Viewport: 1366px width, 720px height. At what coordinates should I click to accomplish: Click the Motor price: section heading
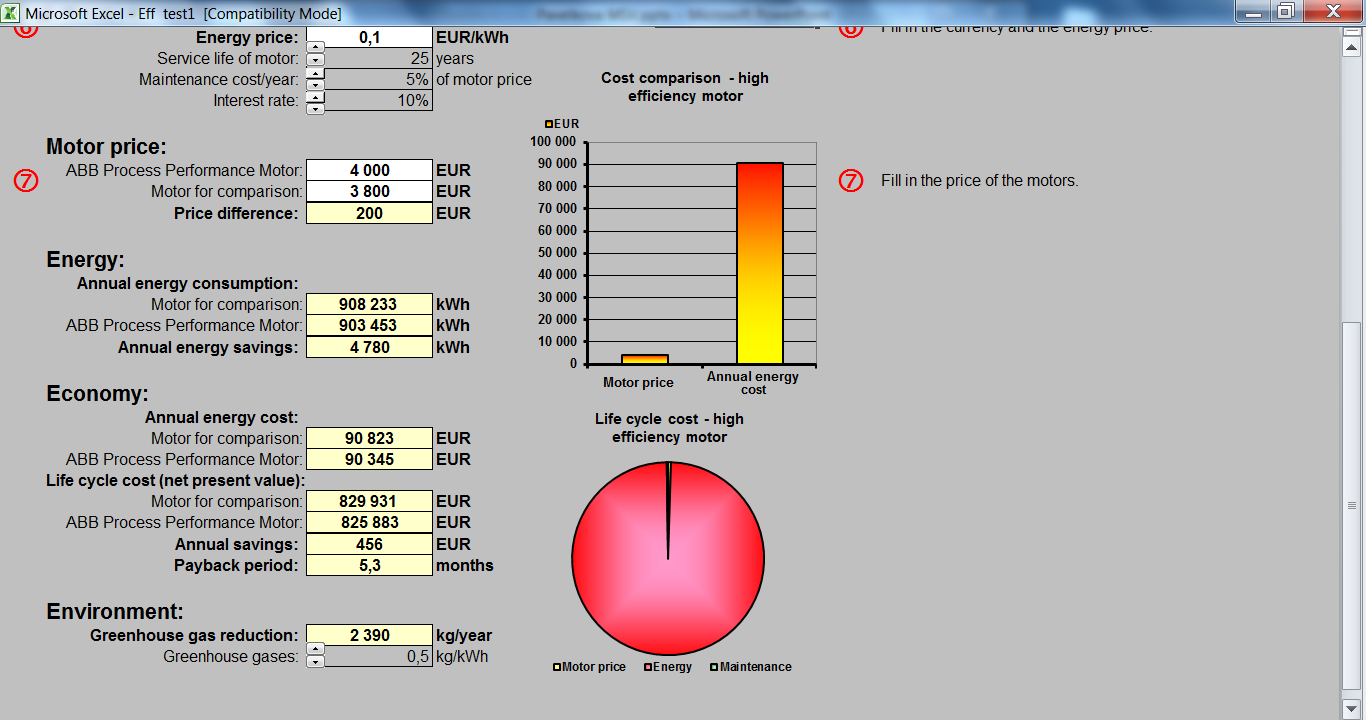click(106, 147)
